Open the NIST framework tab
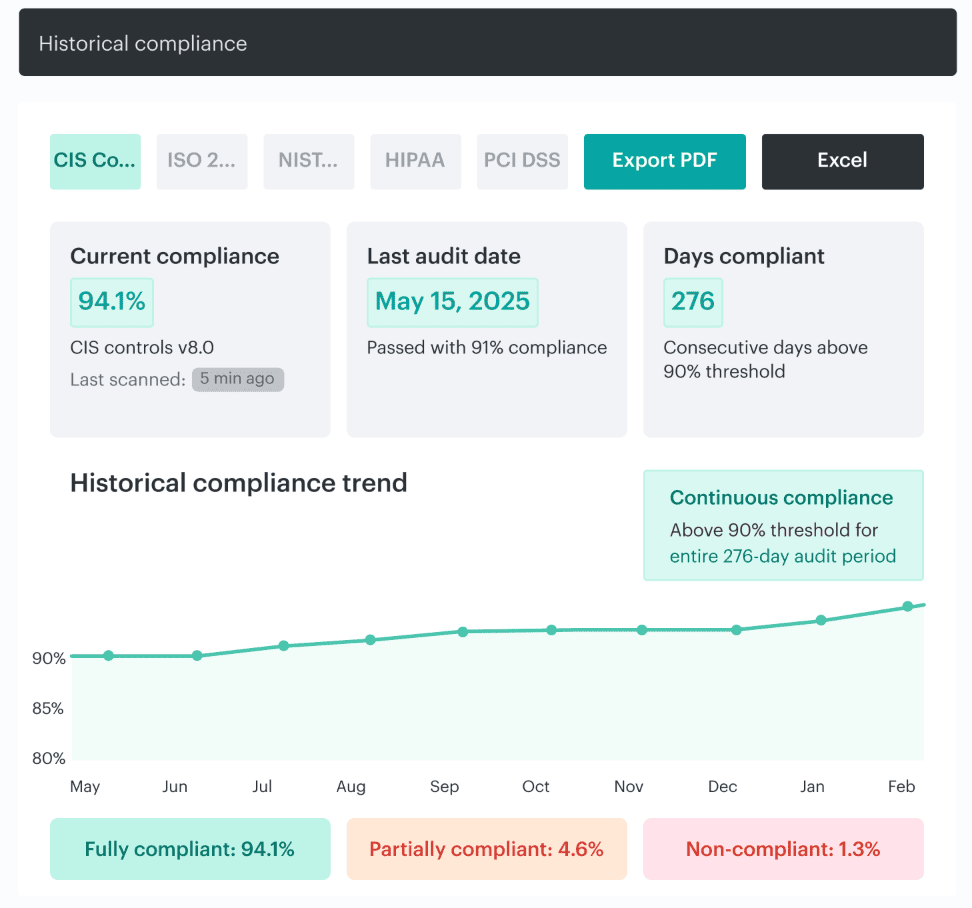972x908 pixels. click(308, 161)
